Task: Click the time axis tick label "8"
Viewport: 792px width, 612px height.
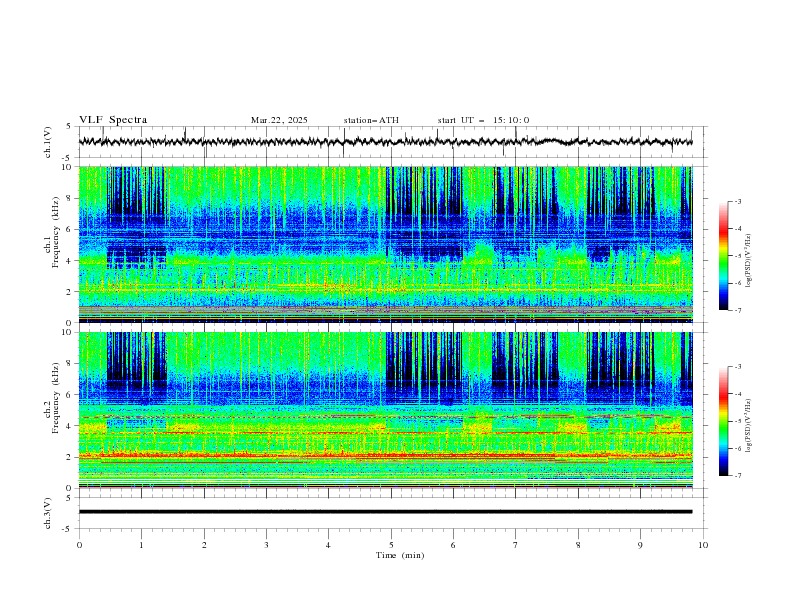Action: [x=578, y=545]
